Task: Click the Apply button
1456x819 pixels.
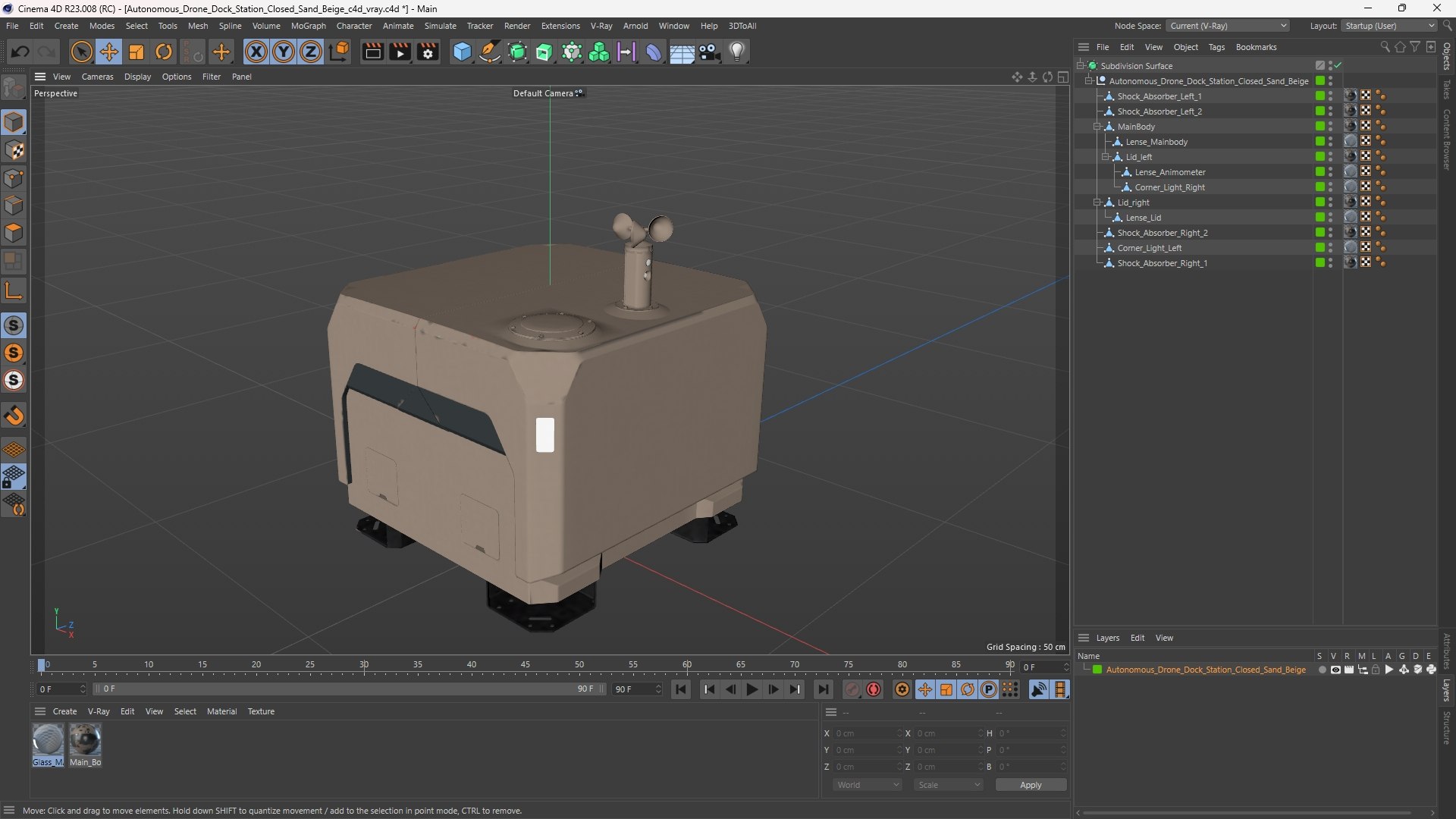Action: coord(1030,785)
